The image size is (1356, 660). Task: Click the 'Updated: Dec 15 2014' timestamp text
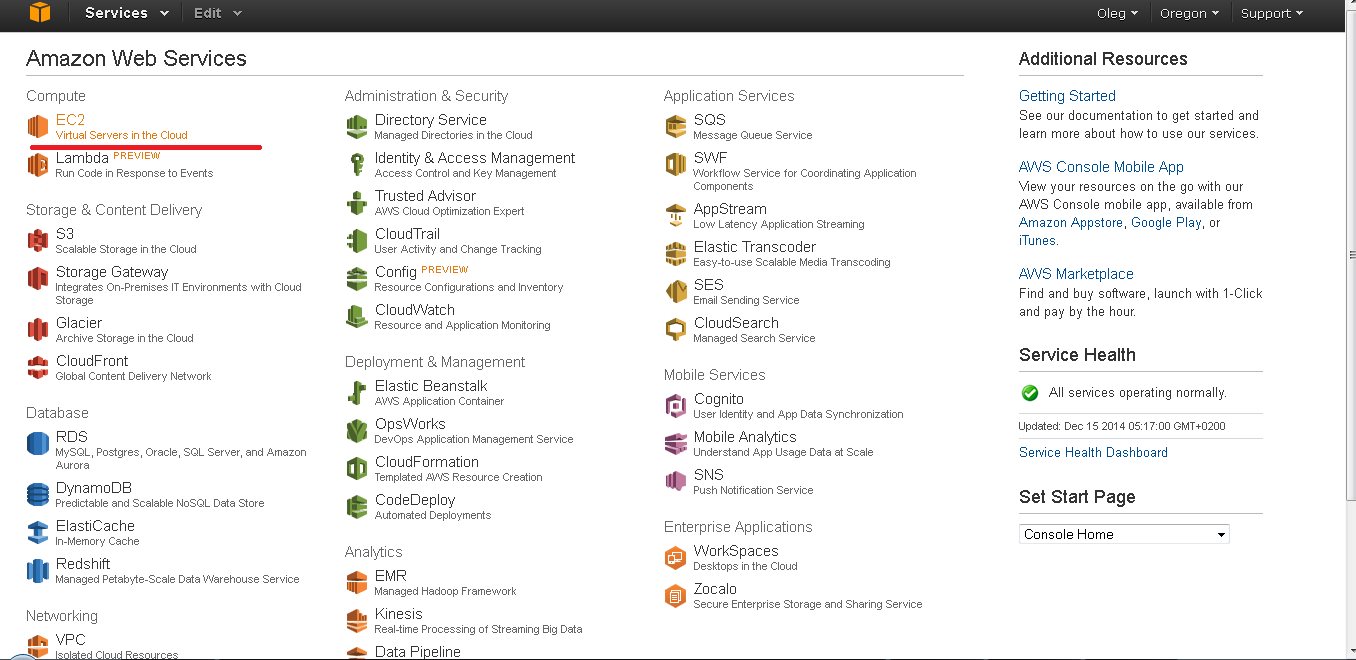1122,426
